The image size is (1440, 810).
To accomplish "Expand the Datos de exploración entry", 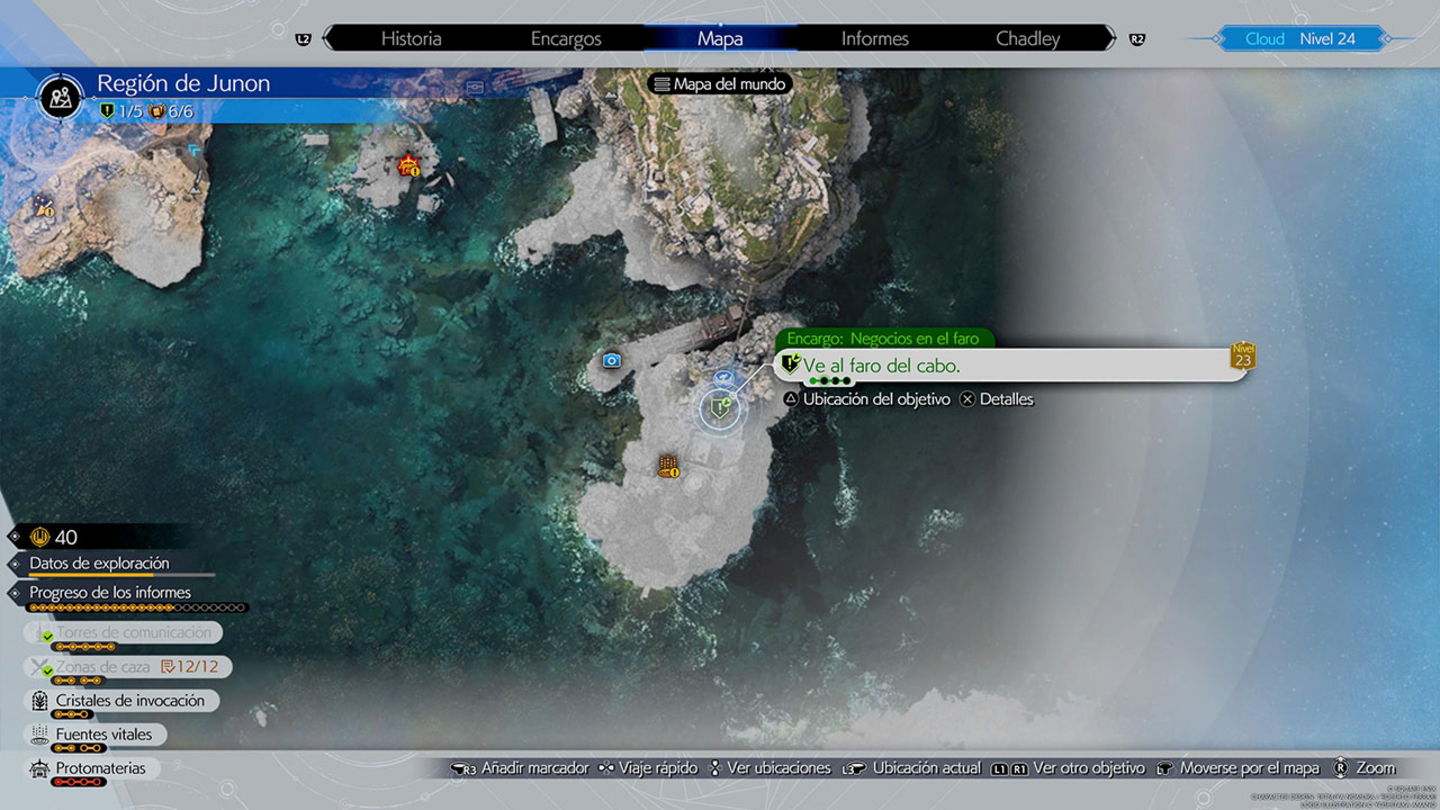I will 100,563.
